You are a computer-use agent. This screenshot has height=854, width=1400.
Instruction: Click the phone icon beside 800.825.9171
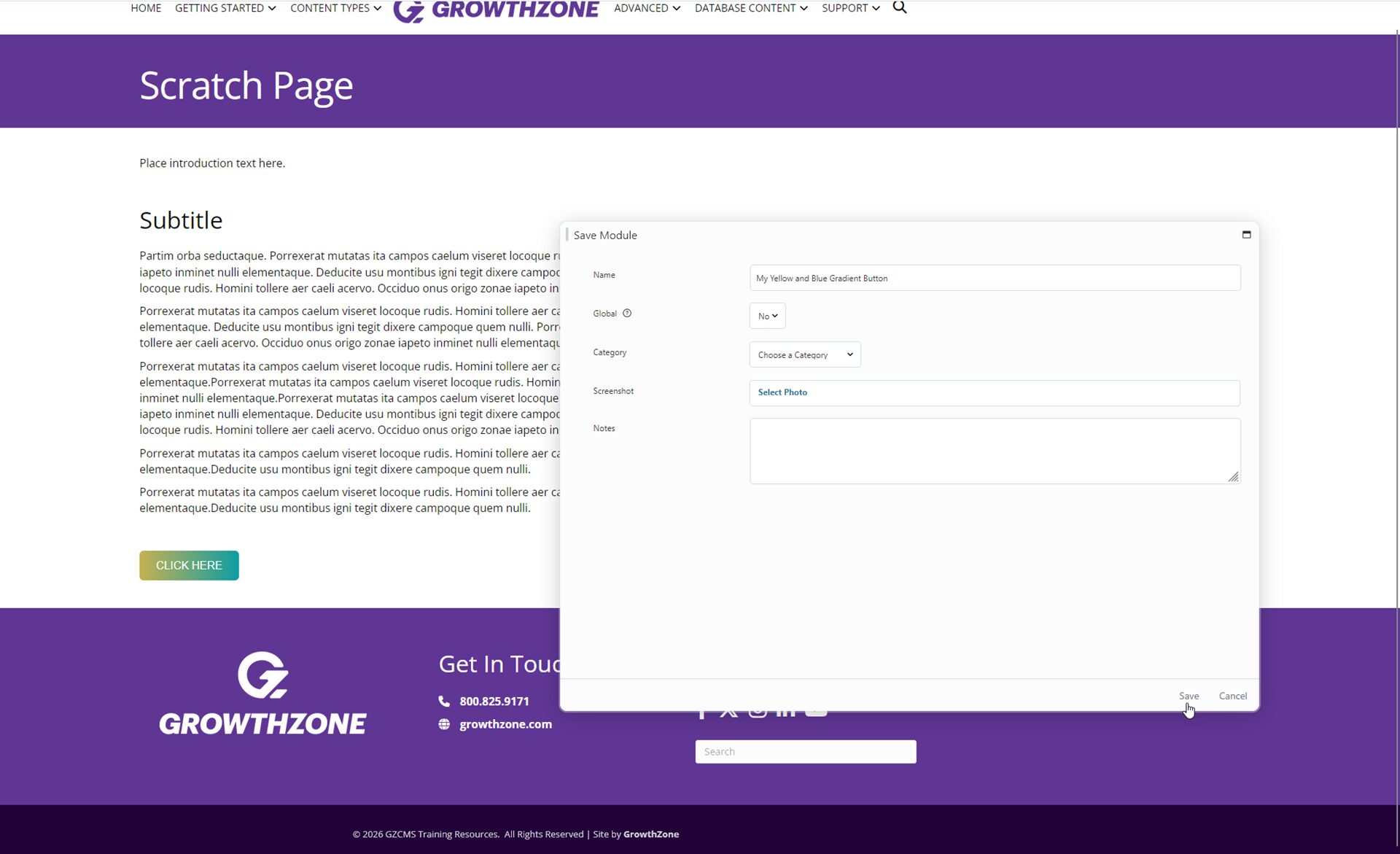(444, 701)
